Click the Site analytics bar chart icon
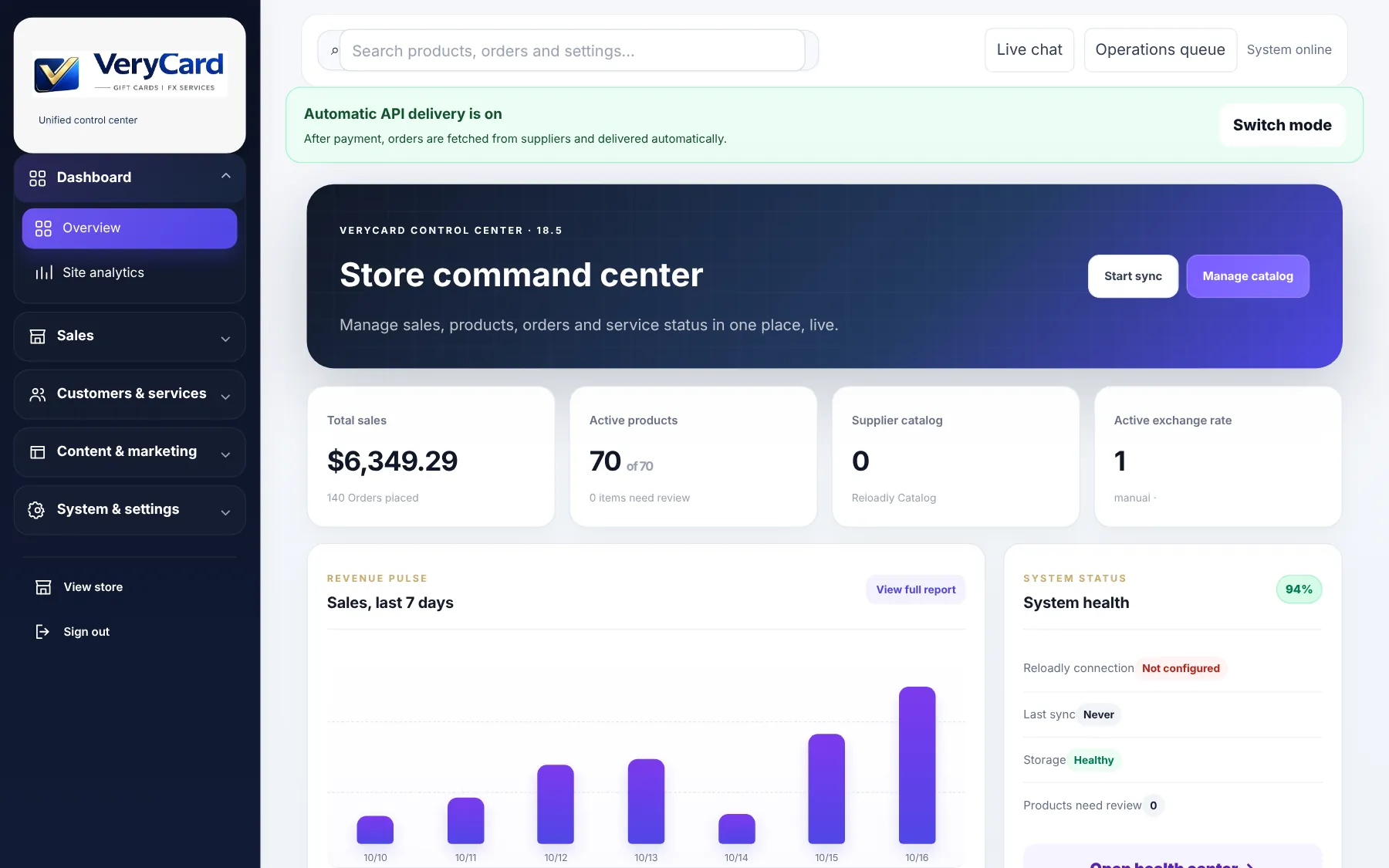Screen dimensions: 1389x868 click(x=44, y=272)
